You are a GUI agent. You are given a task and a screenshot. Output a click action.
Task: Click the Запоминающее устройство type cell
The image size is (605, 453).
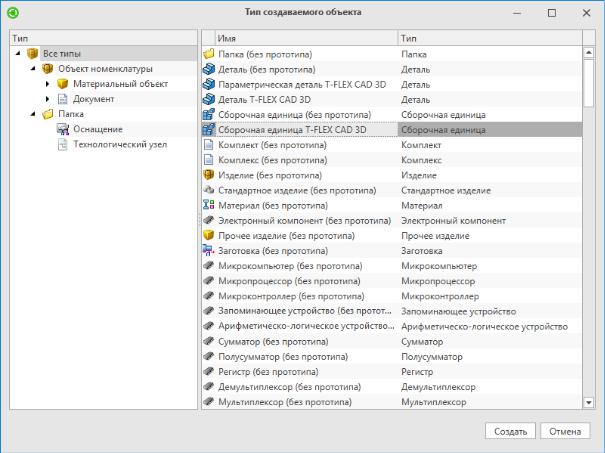(x=490, y=311)
